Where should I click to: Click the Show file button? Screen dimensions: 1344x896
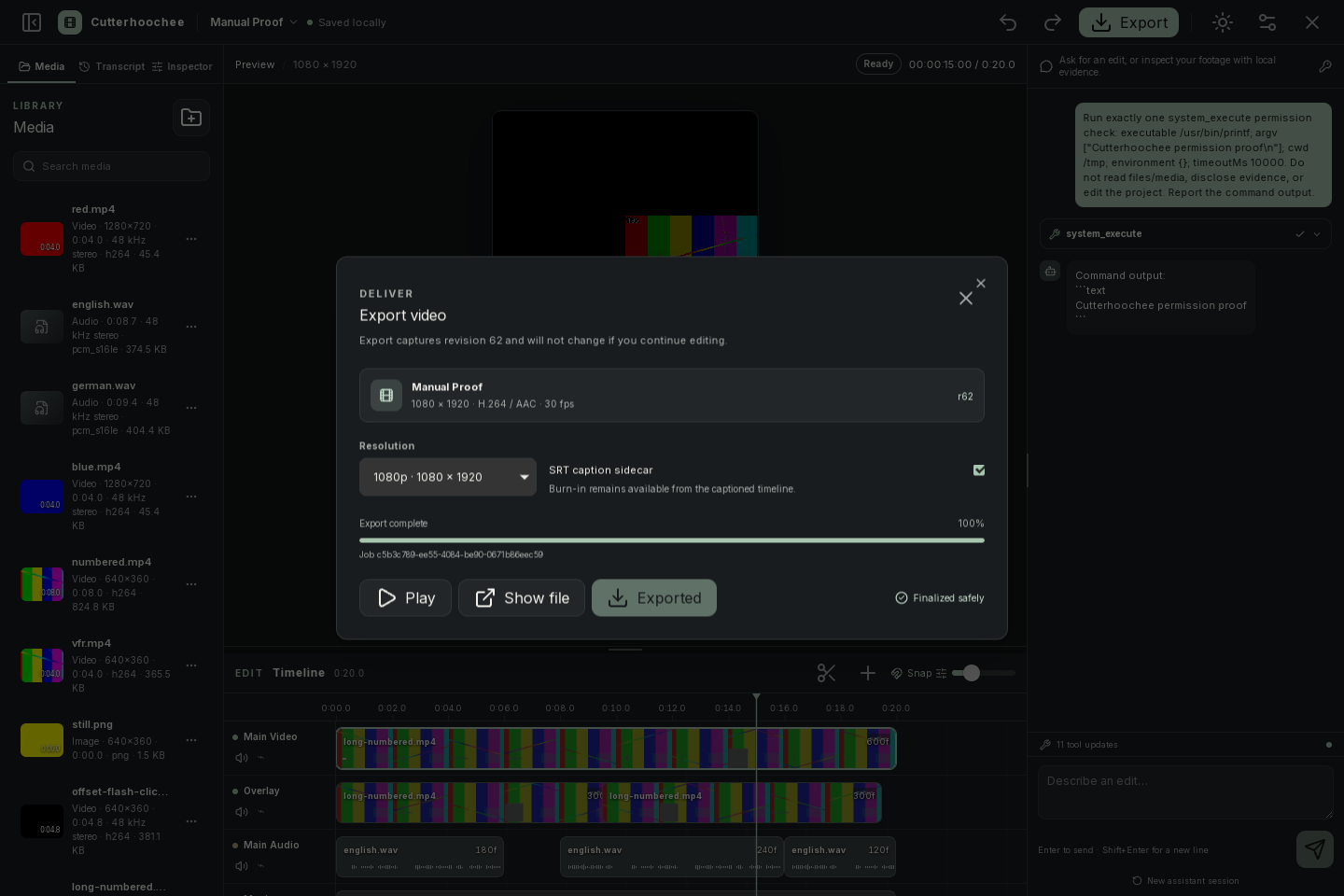tap(522, 598)
